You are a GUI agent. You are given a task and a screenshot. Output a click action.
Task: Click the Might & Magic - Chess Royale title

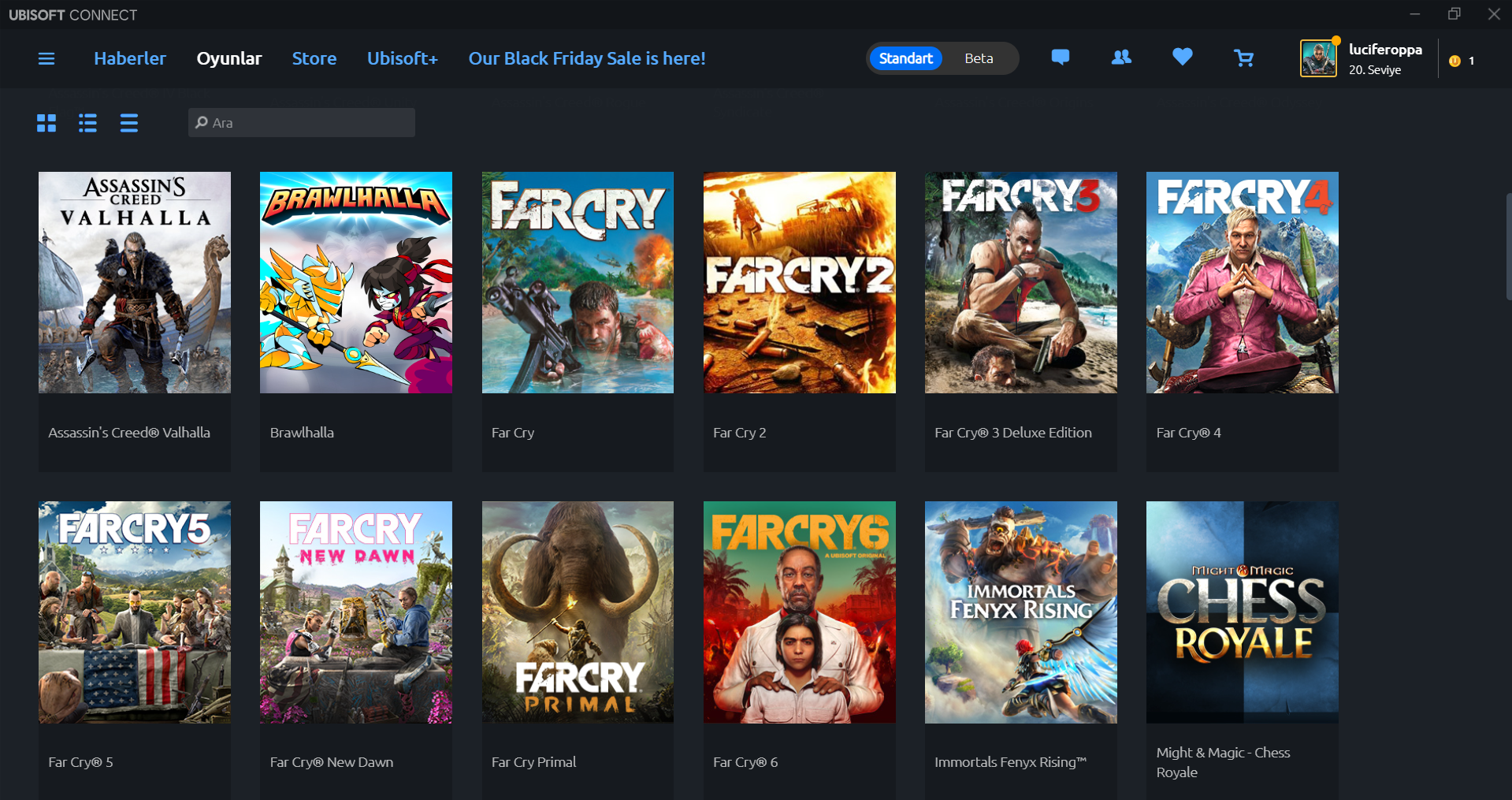(x=1223, y=762)
